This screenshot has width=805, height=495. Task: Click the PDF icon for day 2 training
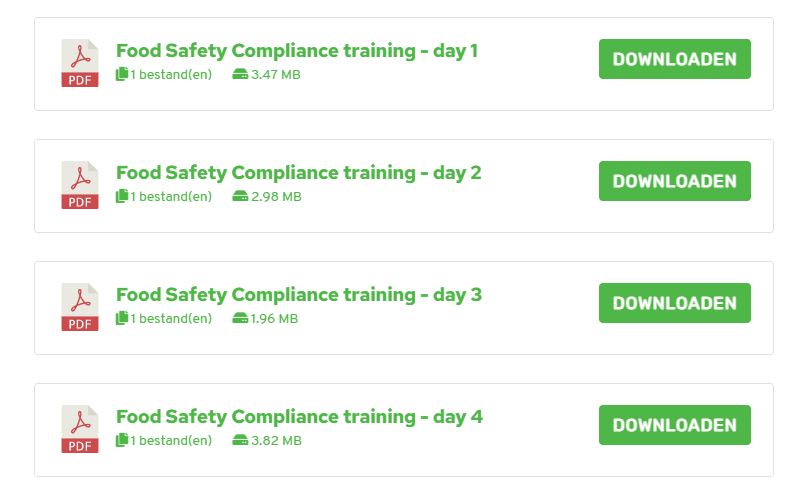[x=80, y=185]
